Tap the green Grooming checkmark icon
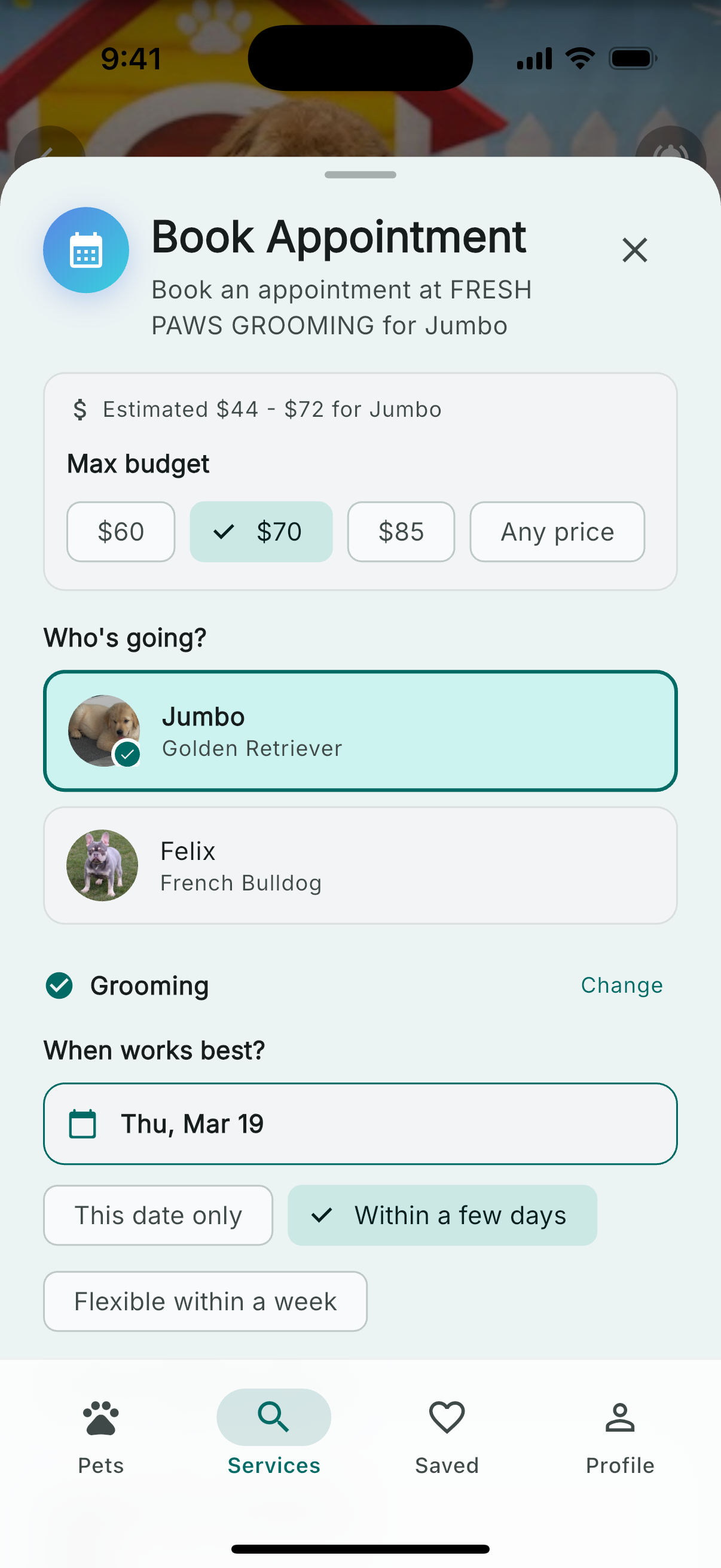 click(x=60, y=986)
